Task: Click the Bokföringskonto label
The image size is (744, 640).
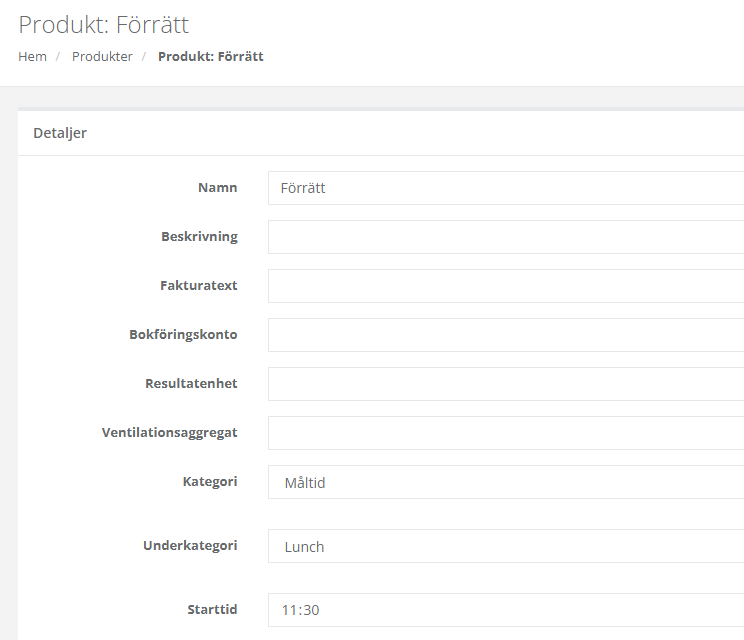Action: 183,335
